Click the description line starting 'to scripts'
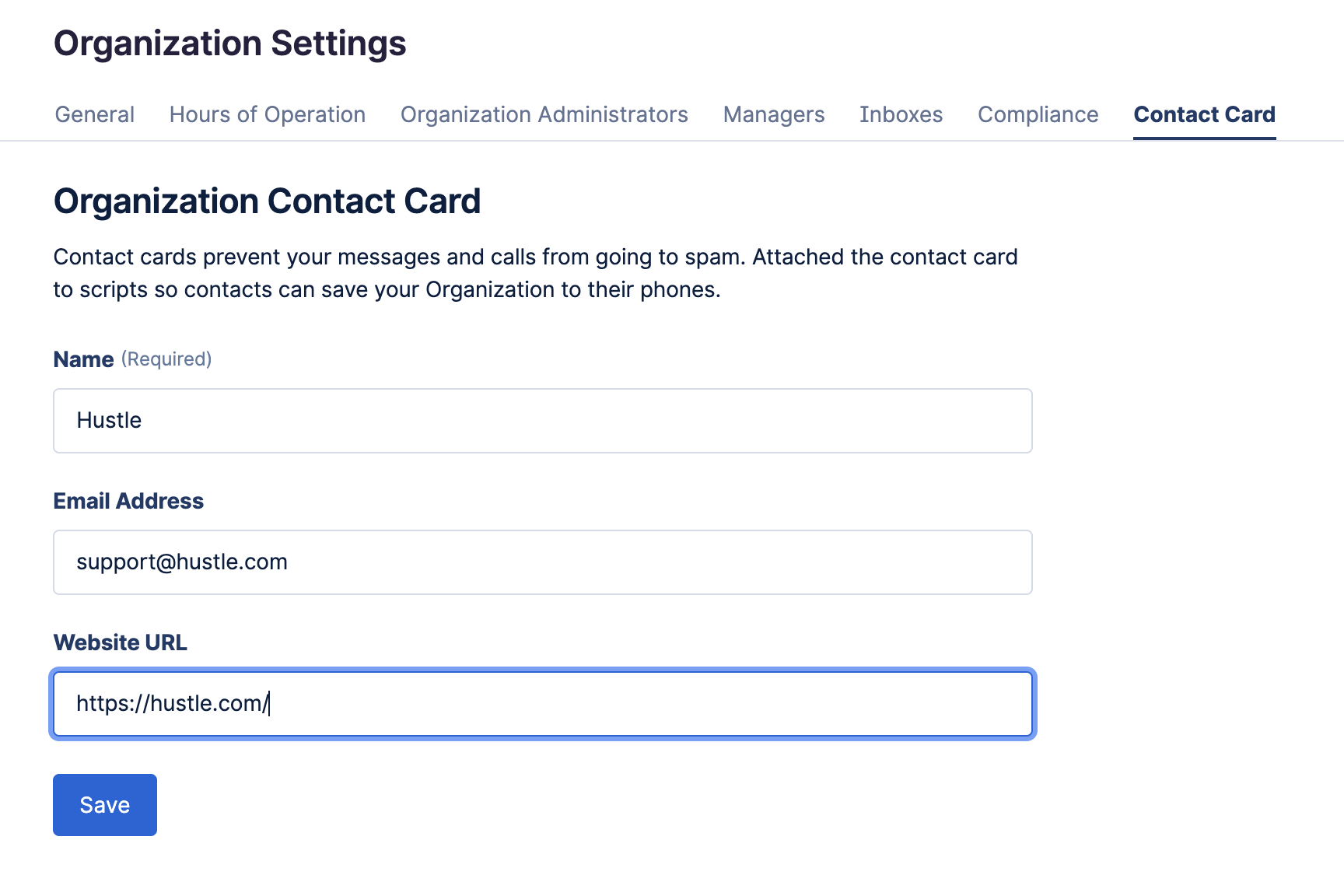Screen dimensions: 1344x896 pos(387,289)
